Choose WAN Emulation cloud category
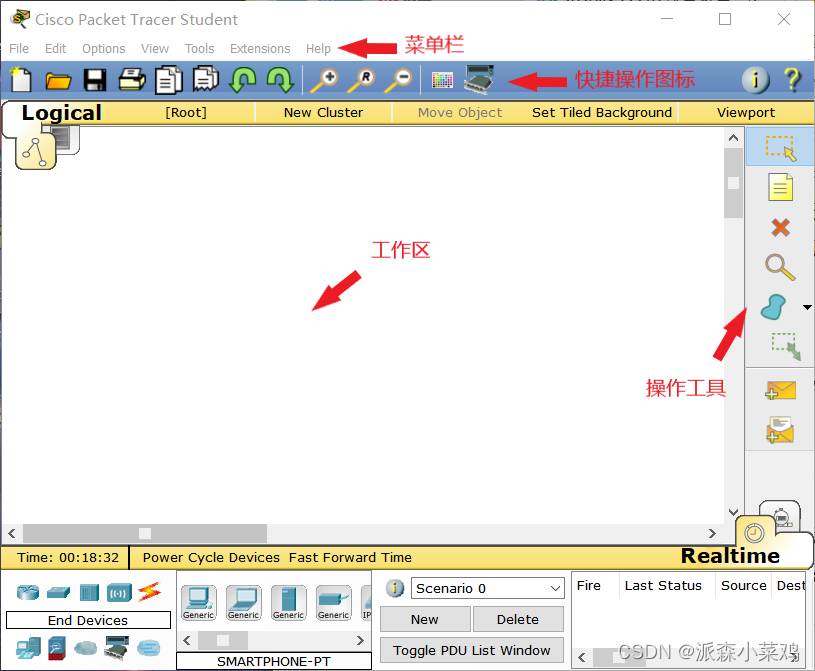Viewport: 815px width, 671px height. (x=85, y=648)
